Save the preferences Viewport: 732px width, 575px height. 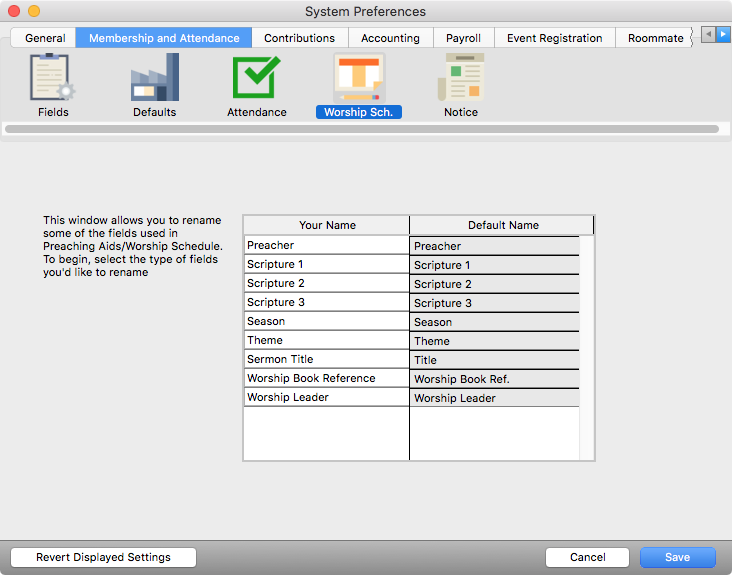coord(677,557)
